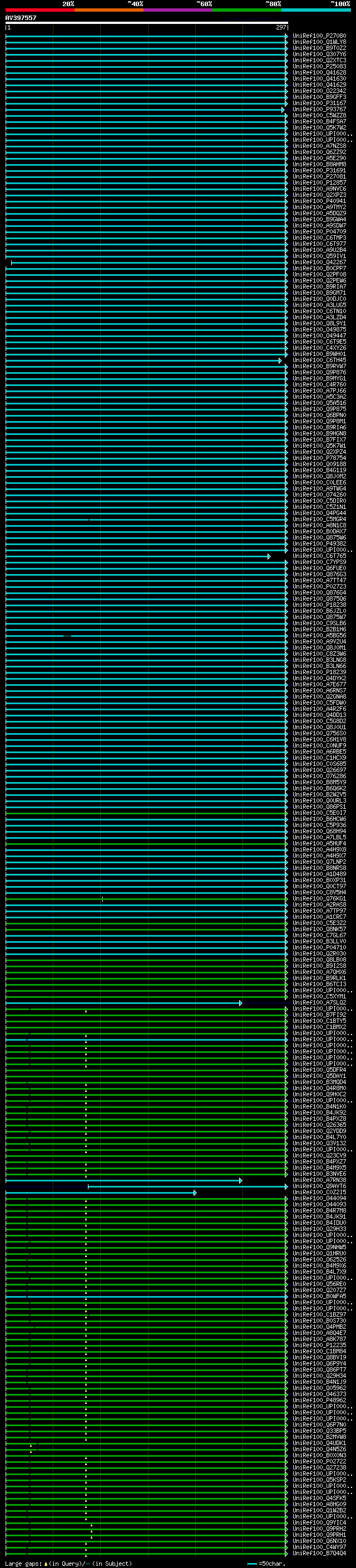The width and height of the screenshot is (356, 1568).
Task: Open hit UniRef100_B9T0Z2
Action: (x=319, y=48)
